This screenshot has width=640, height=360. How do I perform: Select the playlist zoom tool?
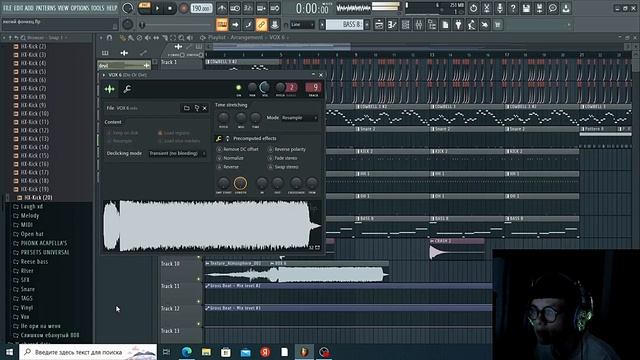pyautogui.click(x=182, y=38)
